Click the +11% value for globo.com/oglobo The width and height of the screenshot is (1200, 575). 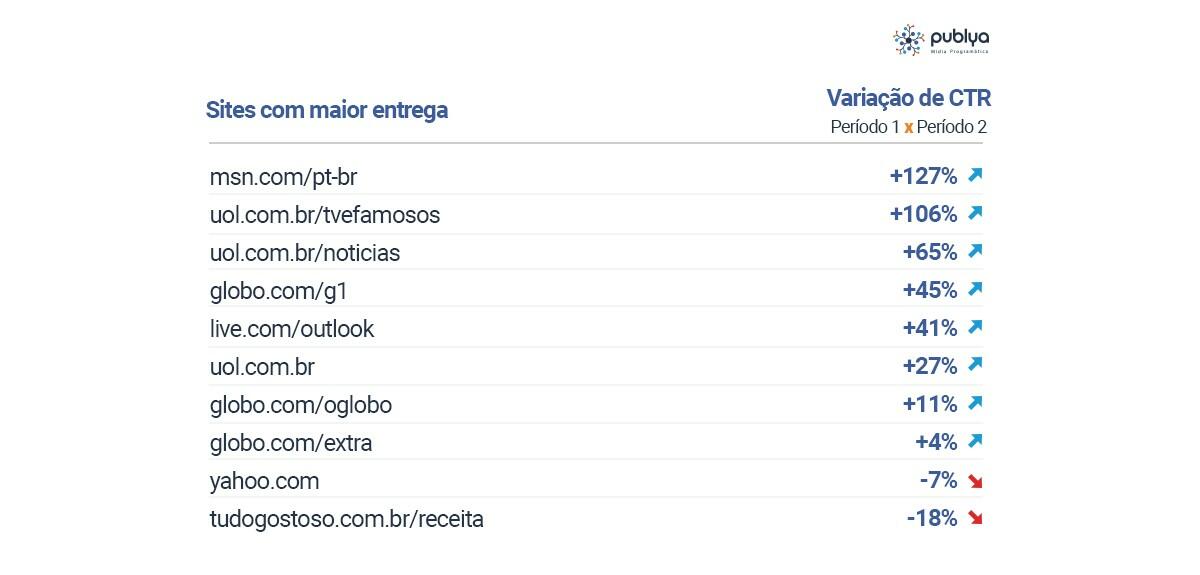point(930,404)
